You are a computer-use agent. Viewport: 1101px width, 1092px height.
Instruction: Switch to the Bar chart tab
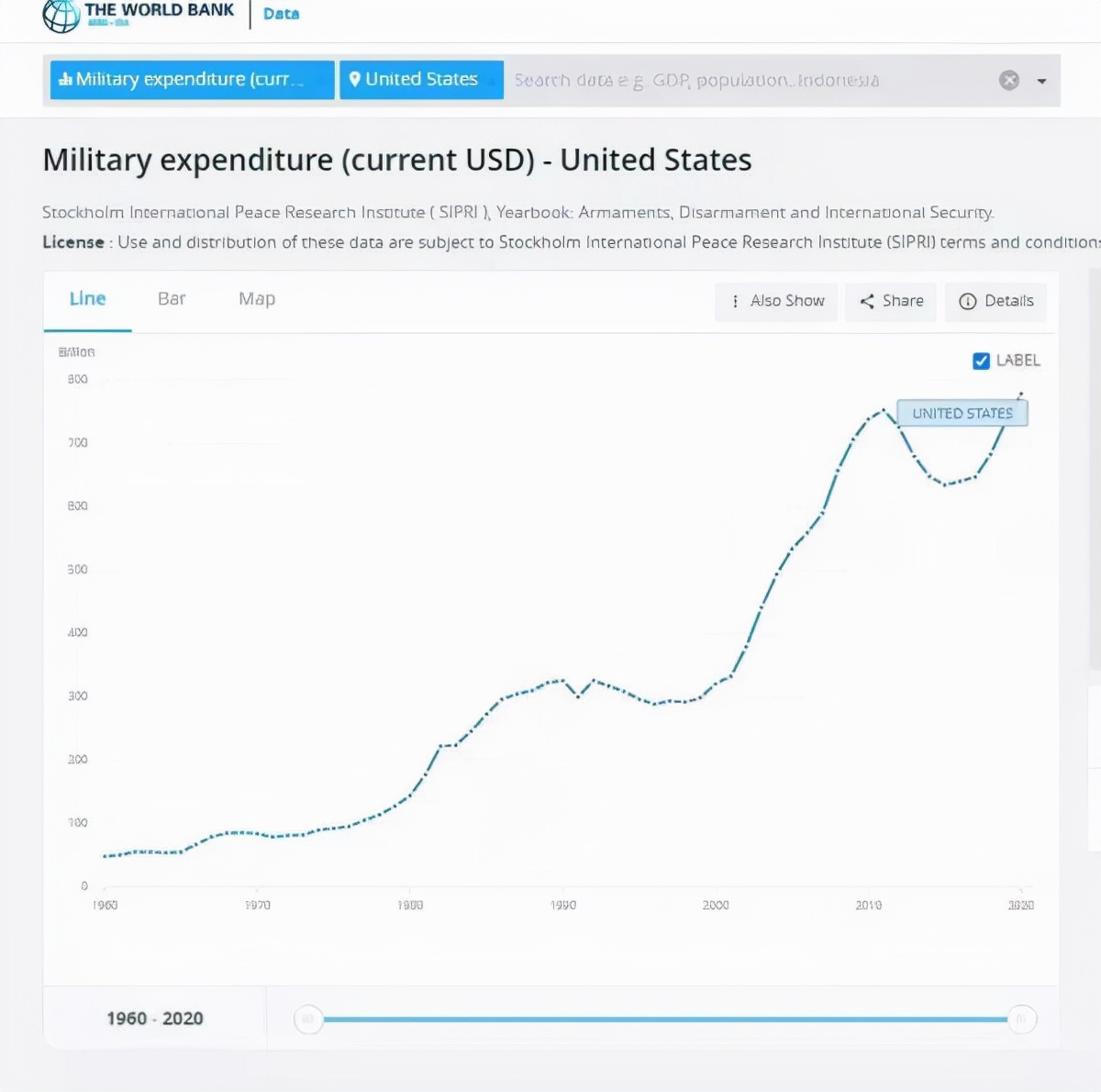point(172,299)
